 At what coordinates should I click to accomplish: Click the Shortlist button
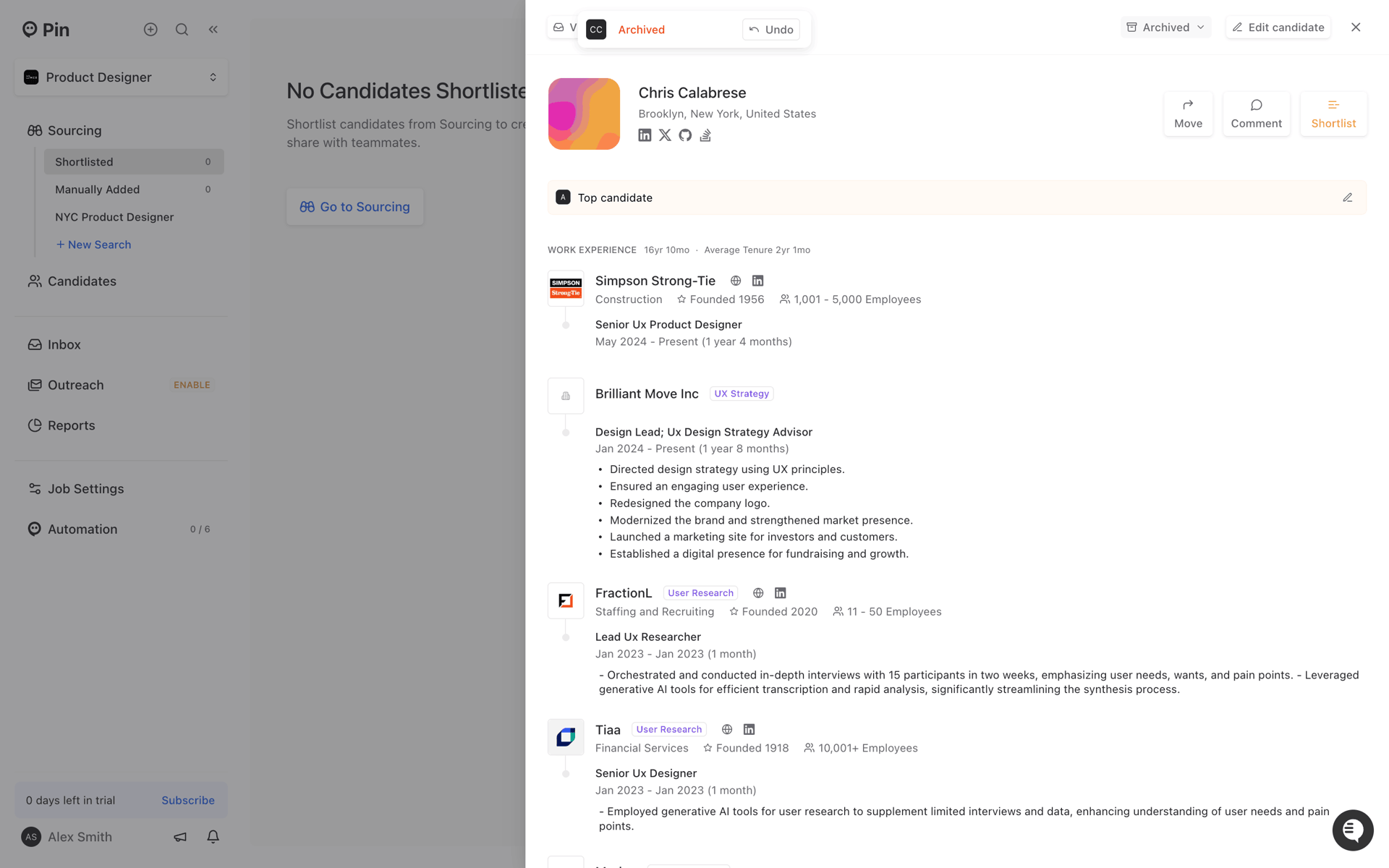pyautogui.click(x=1333, y=114)
